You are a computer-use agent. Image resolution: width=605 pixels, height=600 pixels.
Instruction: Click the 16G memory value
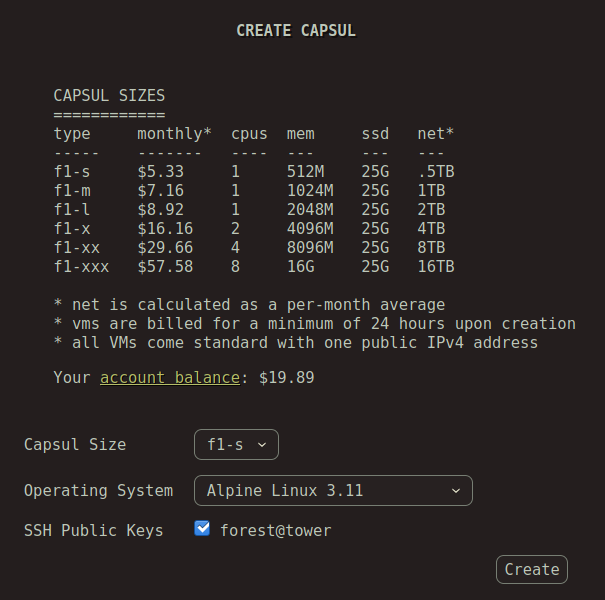pyautogui.click(x=301, y=266)
